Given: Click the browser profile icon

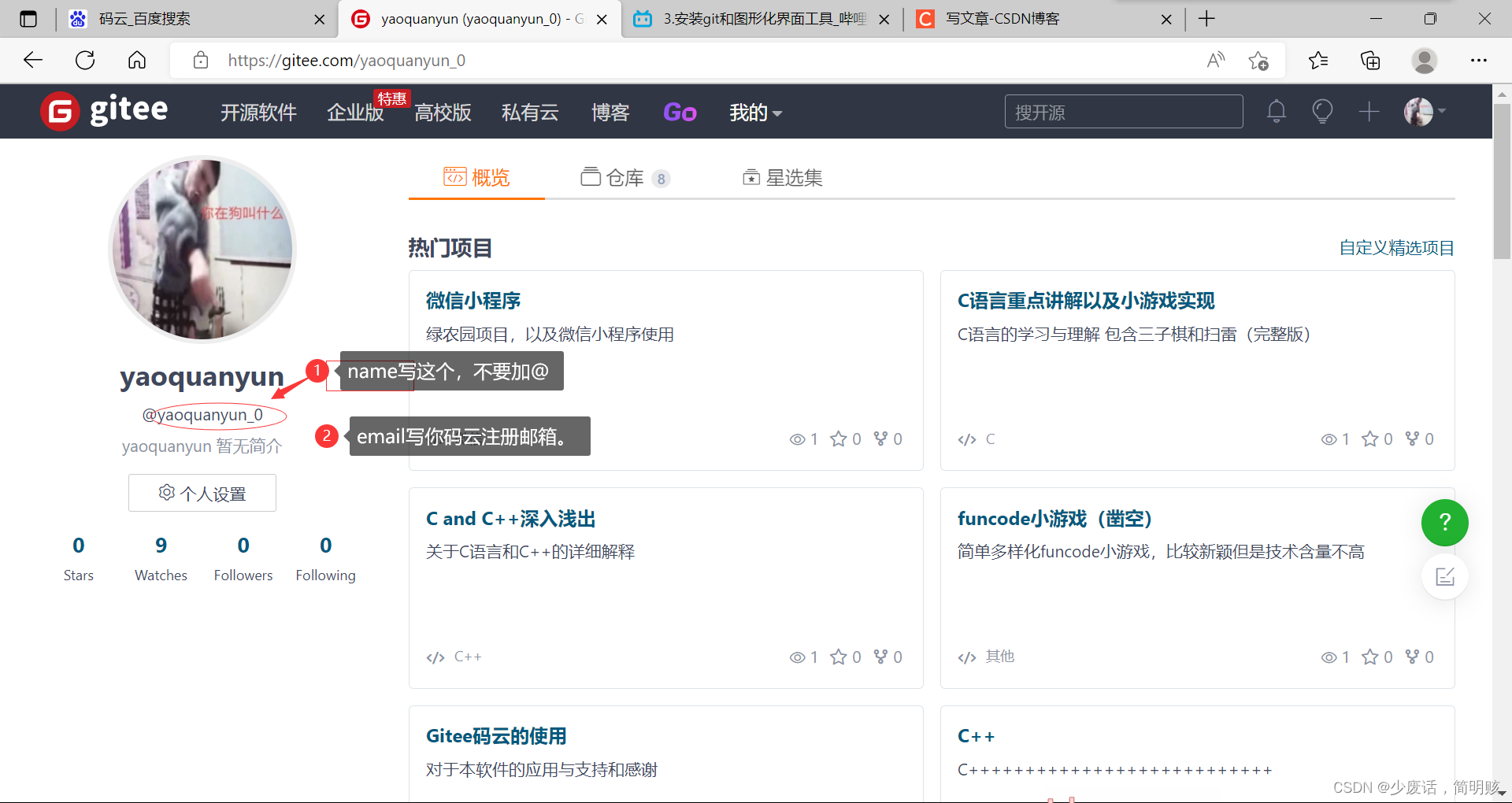Looking at the screenshot, I should point(1424,61).
